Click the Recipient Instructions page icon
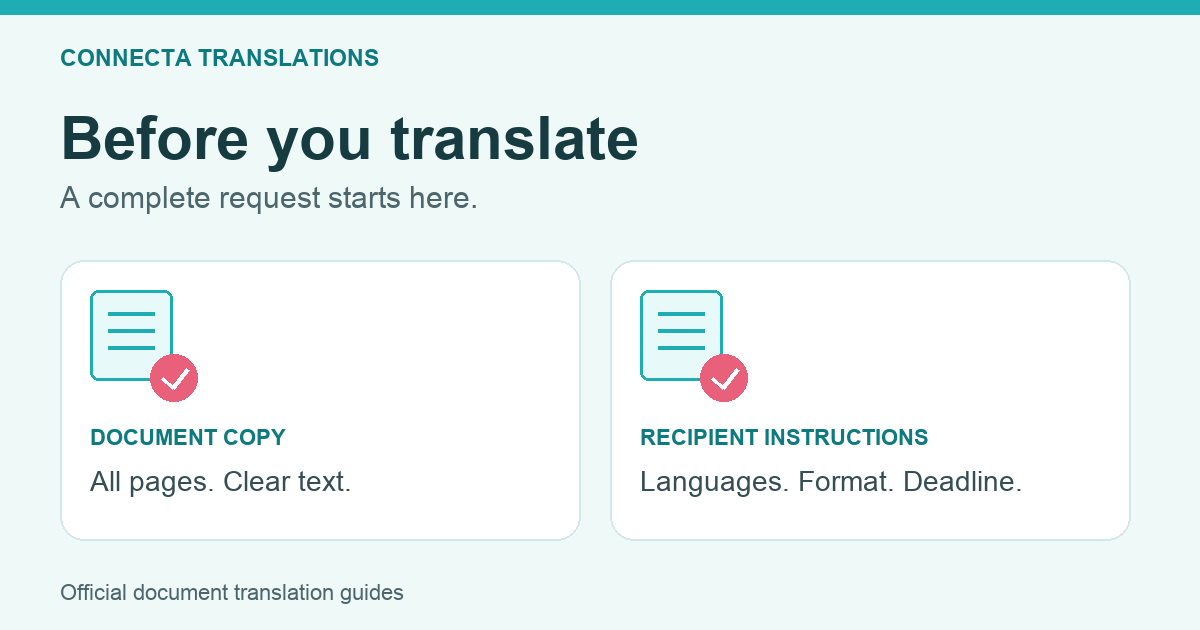The width and height of the screenshot is (1200, 630). tap(681, 335)
